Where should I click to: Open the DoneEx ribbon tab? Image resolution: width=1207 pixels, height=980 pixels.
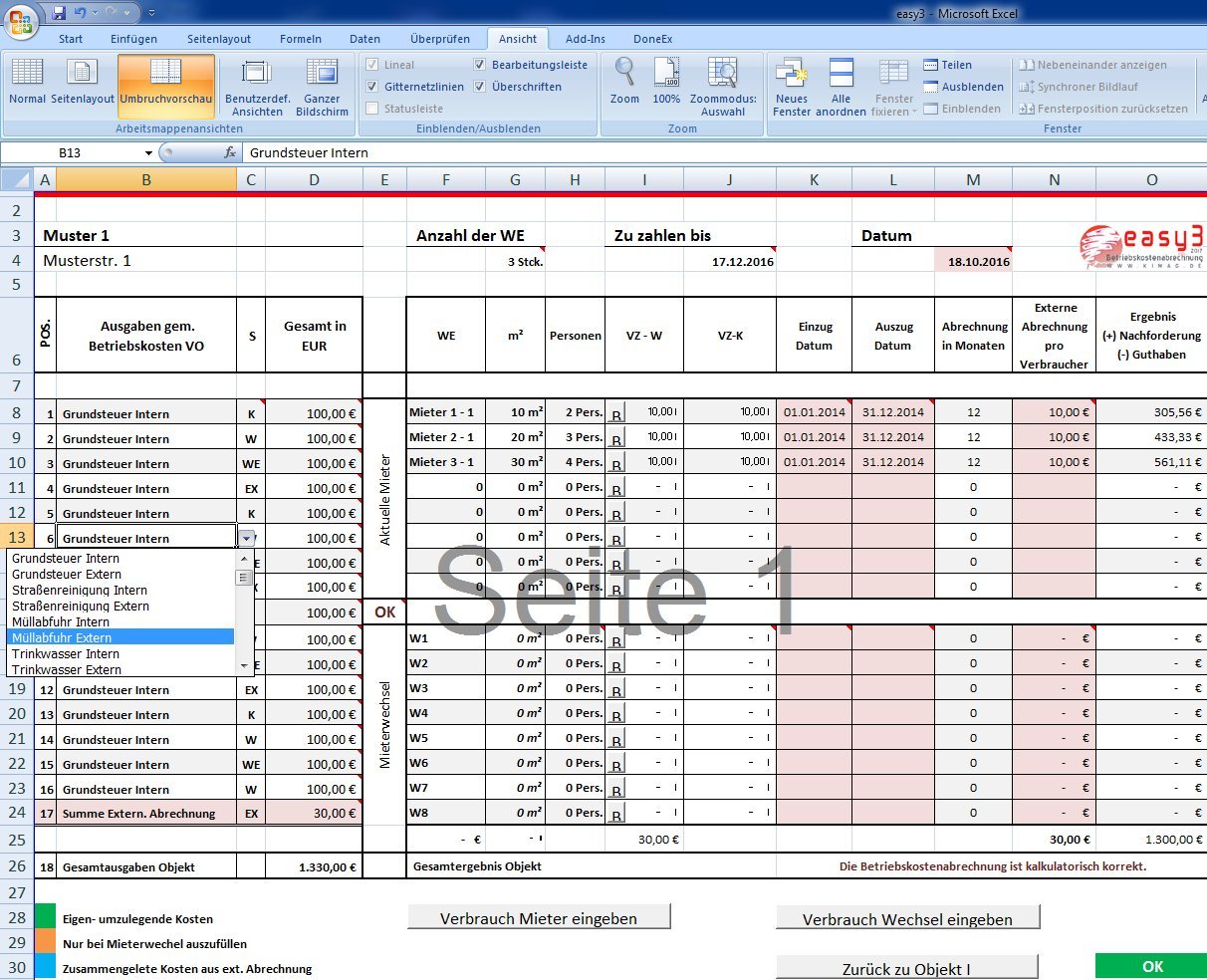(653, 39)
